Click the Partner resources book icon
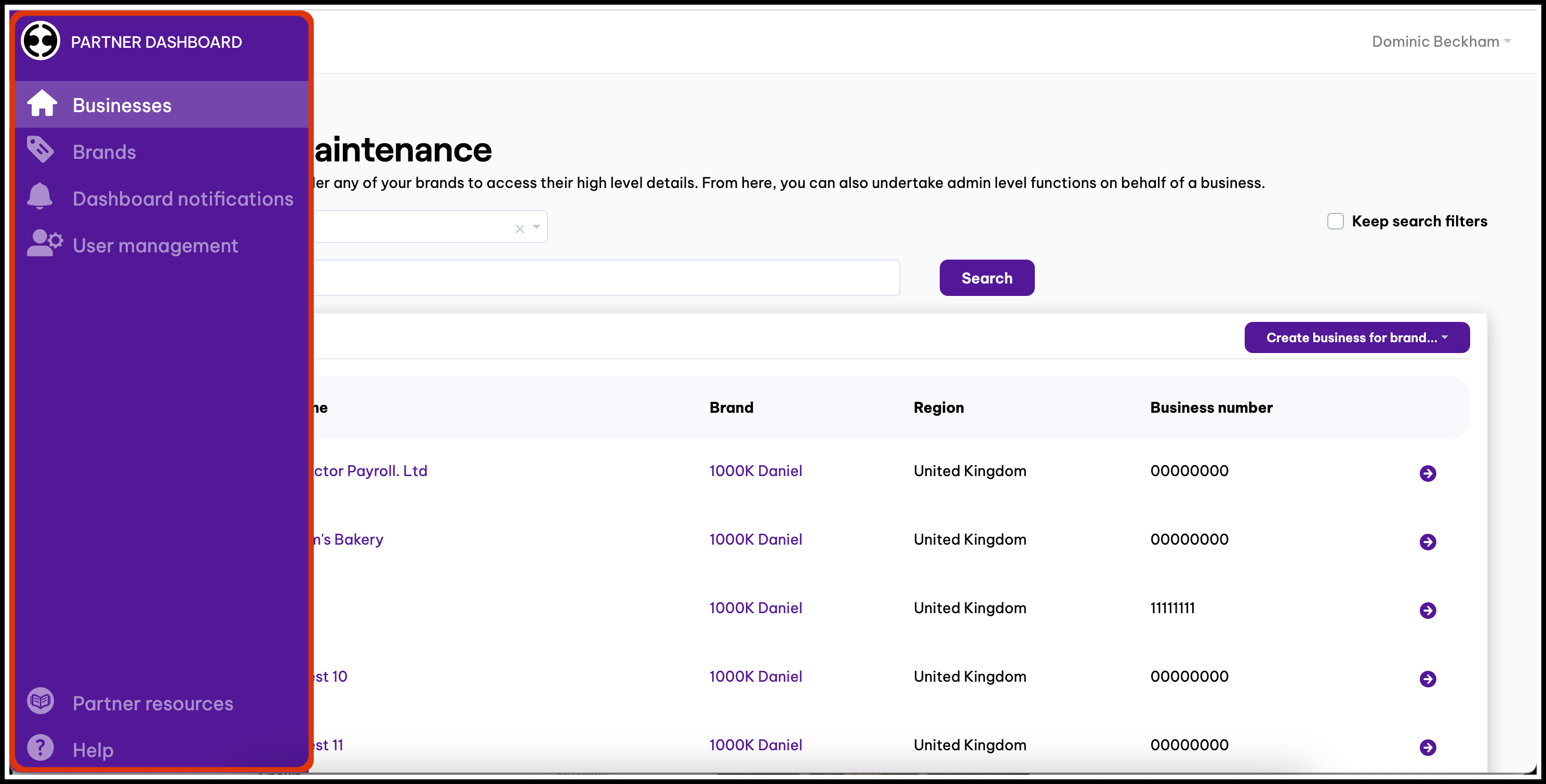 pos(41,701)
